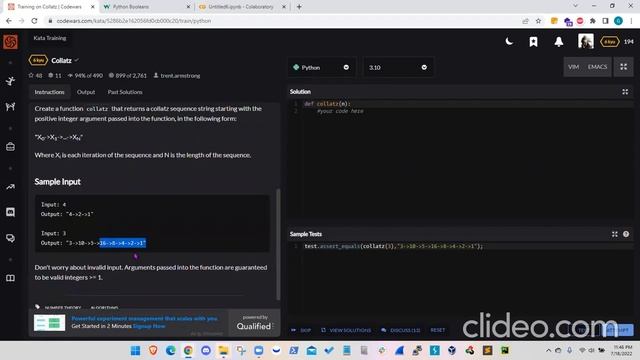
Task: Switch to Python Booleans browser tab
Action: (146, 7)
